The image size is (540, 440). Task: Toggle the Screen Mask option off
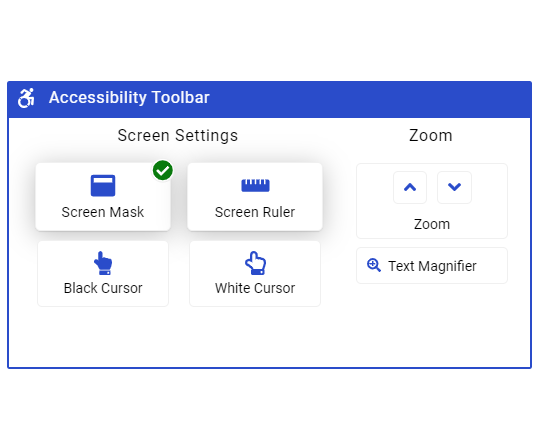103,197
